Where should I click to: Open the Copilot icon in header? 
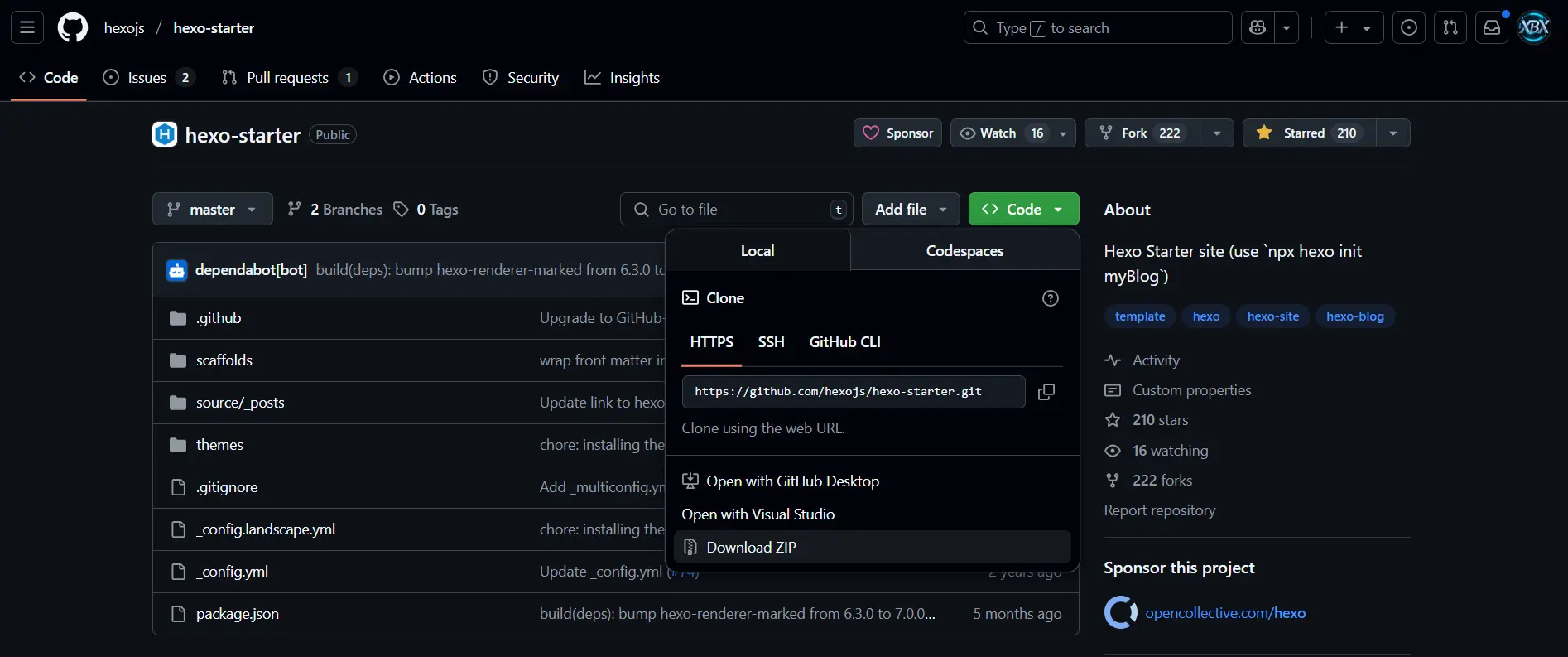1258,28
